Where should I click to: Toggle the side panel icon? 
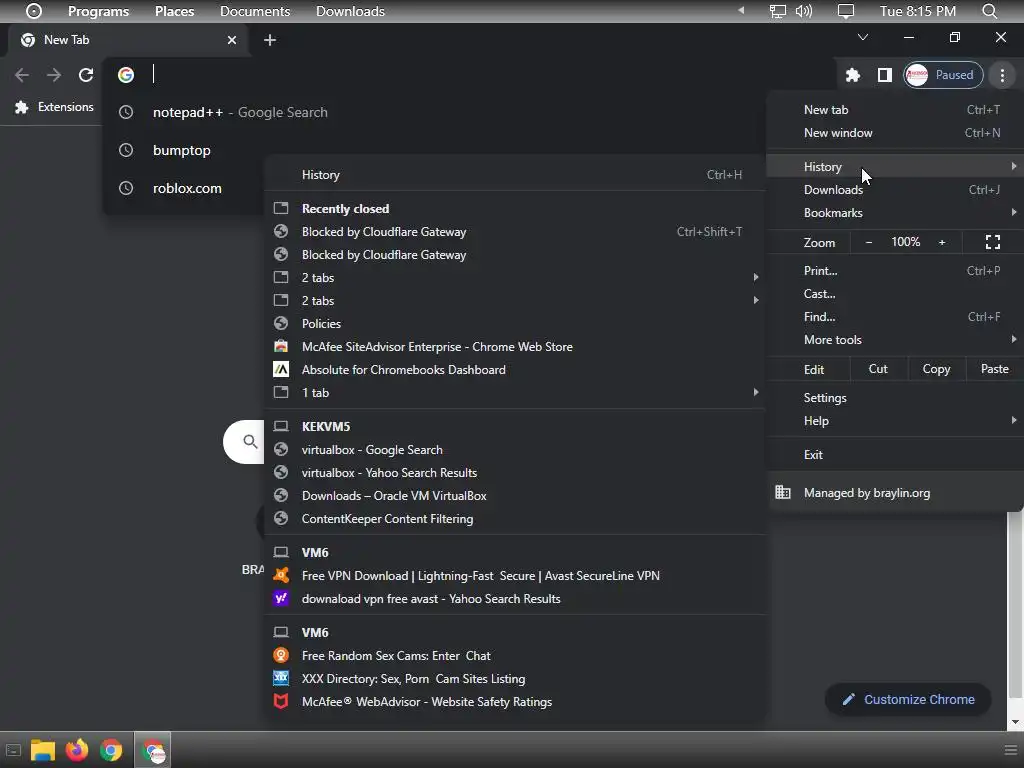[x=884, y=75]
